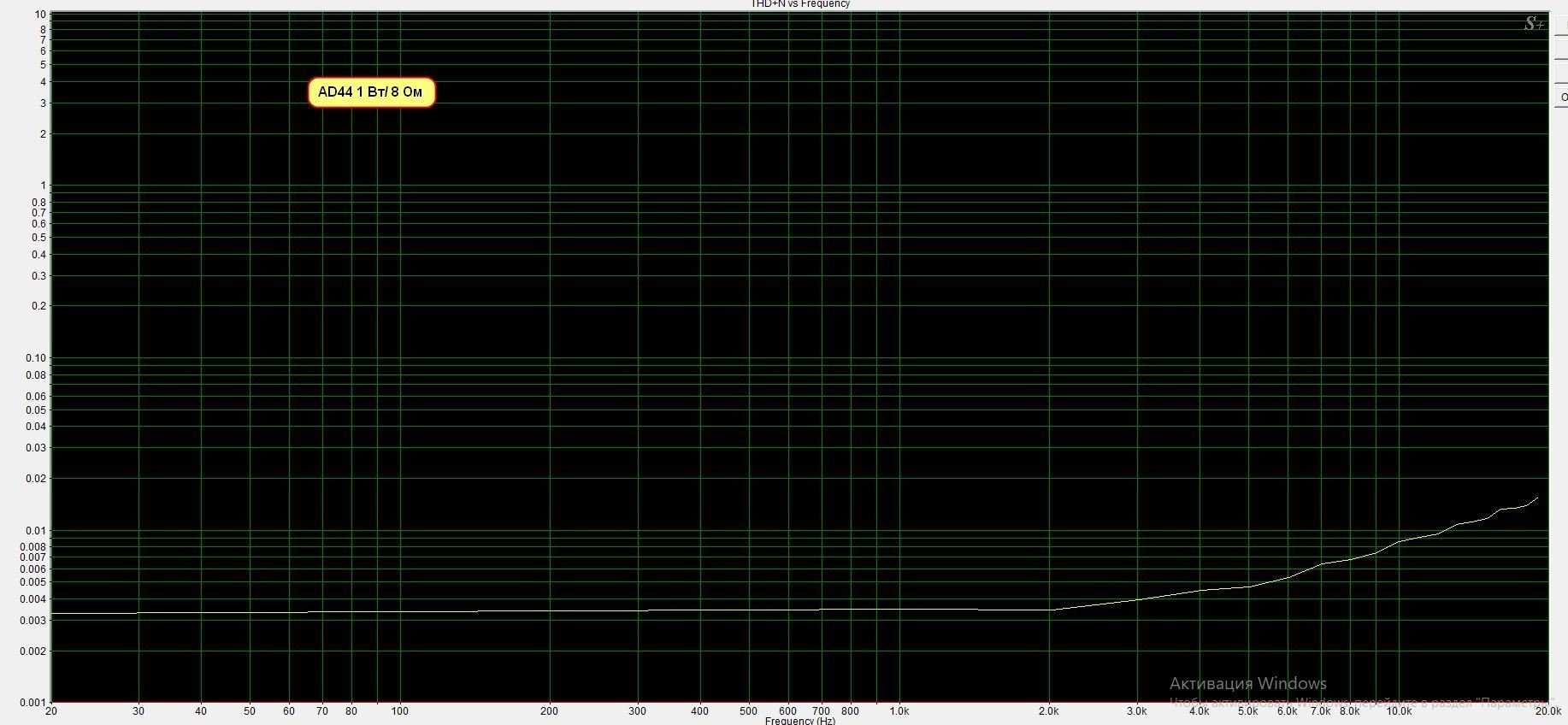Click the THD+N vs Frequency graph title
Image resolution: width=1568 pixels, height=725 pixels.
pos(800,4)
